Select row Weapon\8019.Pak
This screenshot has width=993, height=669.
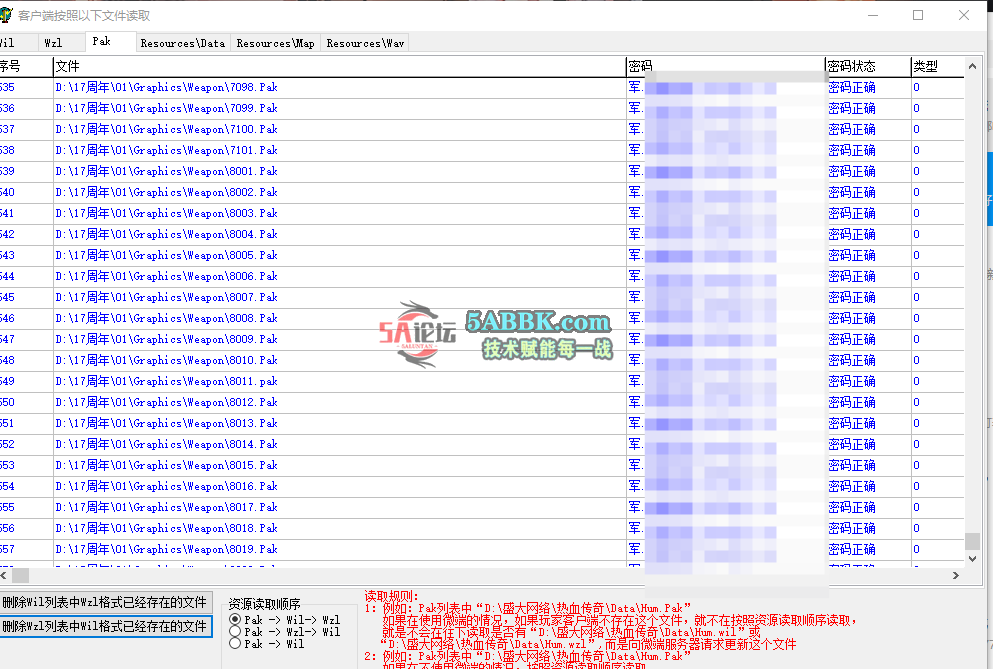pyautogui.click(x=481, y=549)
